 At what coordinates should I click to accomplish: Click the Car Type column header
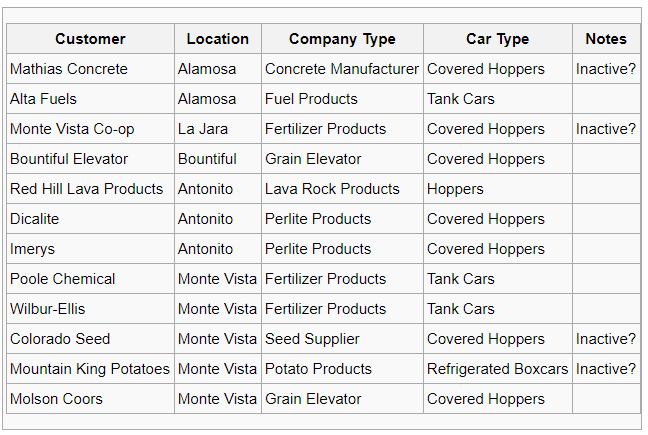[x=498, y=39]
